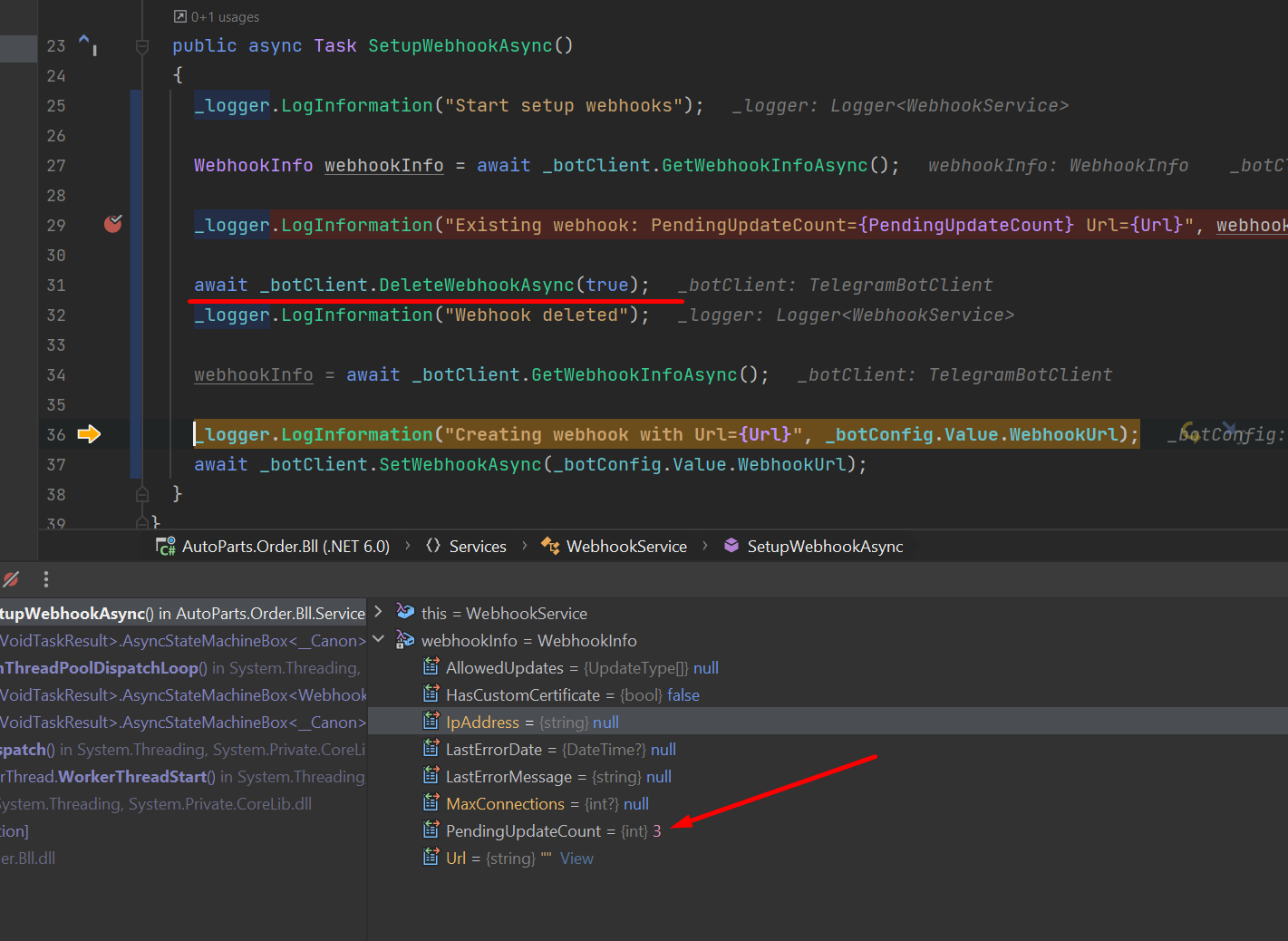Select the AsyncStateMachineBox<Webhook stack frame
The height and width of the screenshot is (941, 1288).
[183, 694]
